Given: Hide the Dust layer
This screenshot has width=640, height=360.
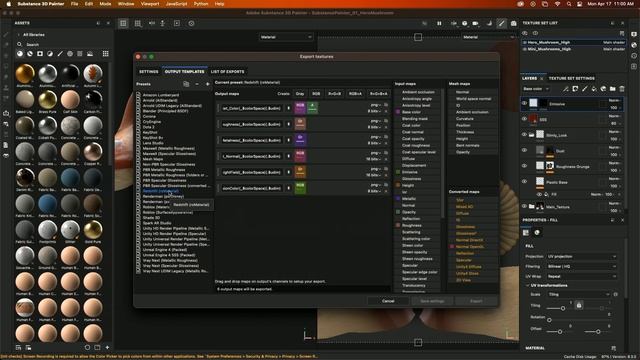Looking at the screenshot, I should (x=524, y=150).
